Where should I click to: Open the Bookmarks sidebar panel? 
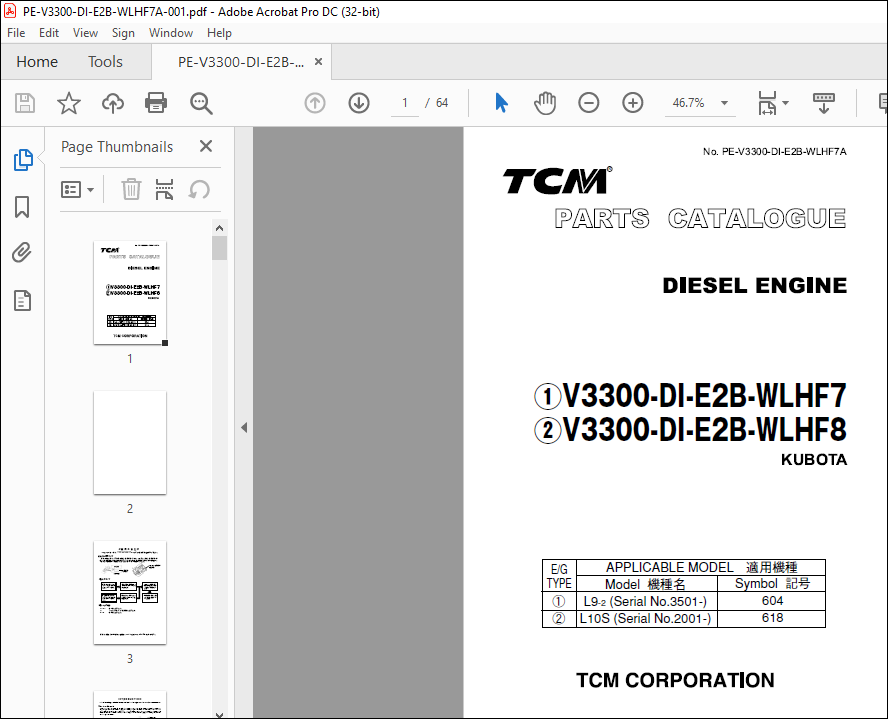coord(22,207)
